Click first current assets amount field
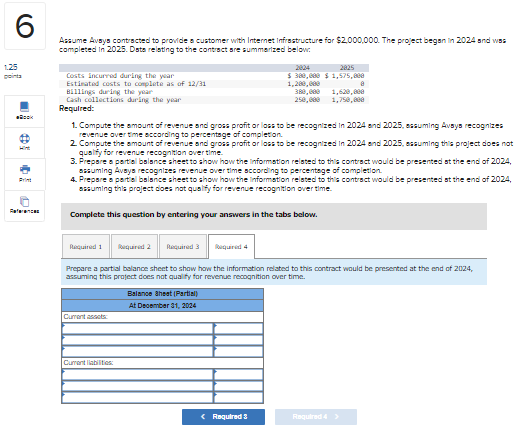Image resolution: width=527 pixels, height=433 pixels. coord(238,328)
